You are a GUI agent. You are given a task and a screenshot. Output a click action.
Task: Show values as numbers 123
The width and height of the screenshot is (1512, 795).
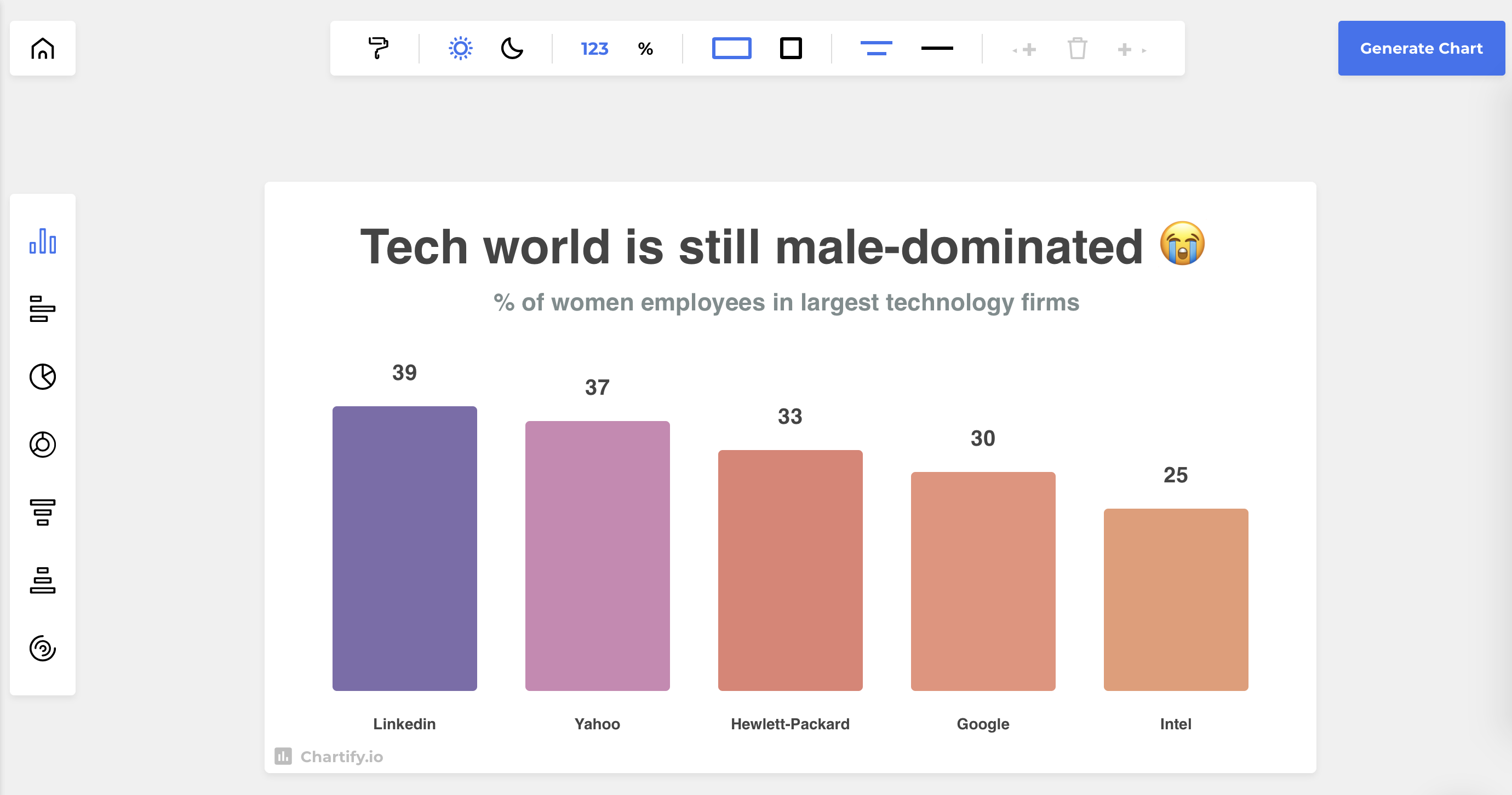click(594, 49)
